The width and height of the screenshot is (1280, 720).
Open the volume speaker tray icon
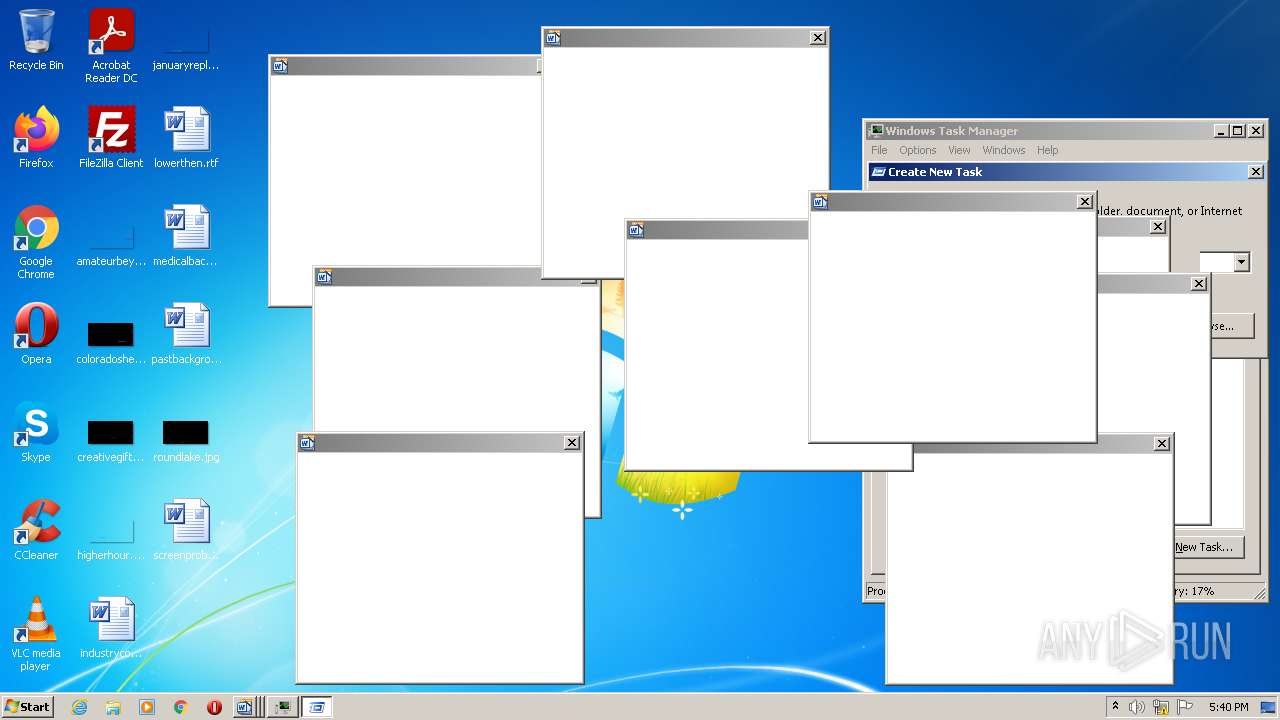1137,707
